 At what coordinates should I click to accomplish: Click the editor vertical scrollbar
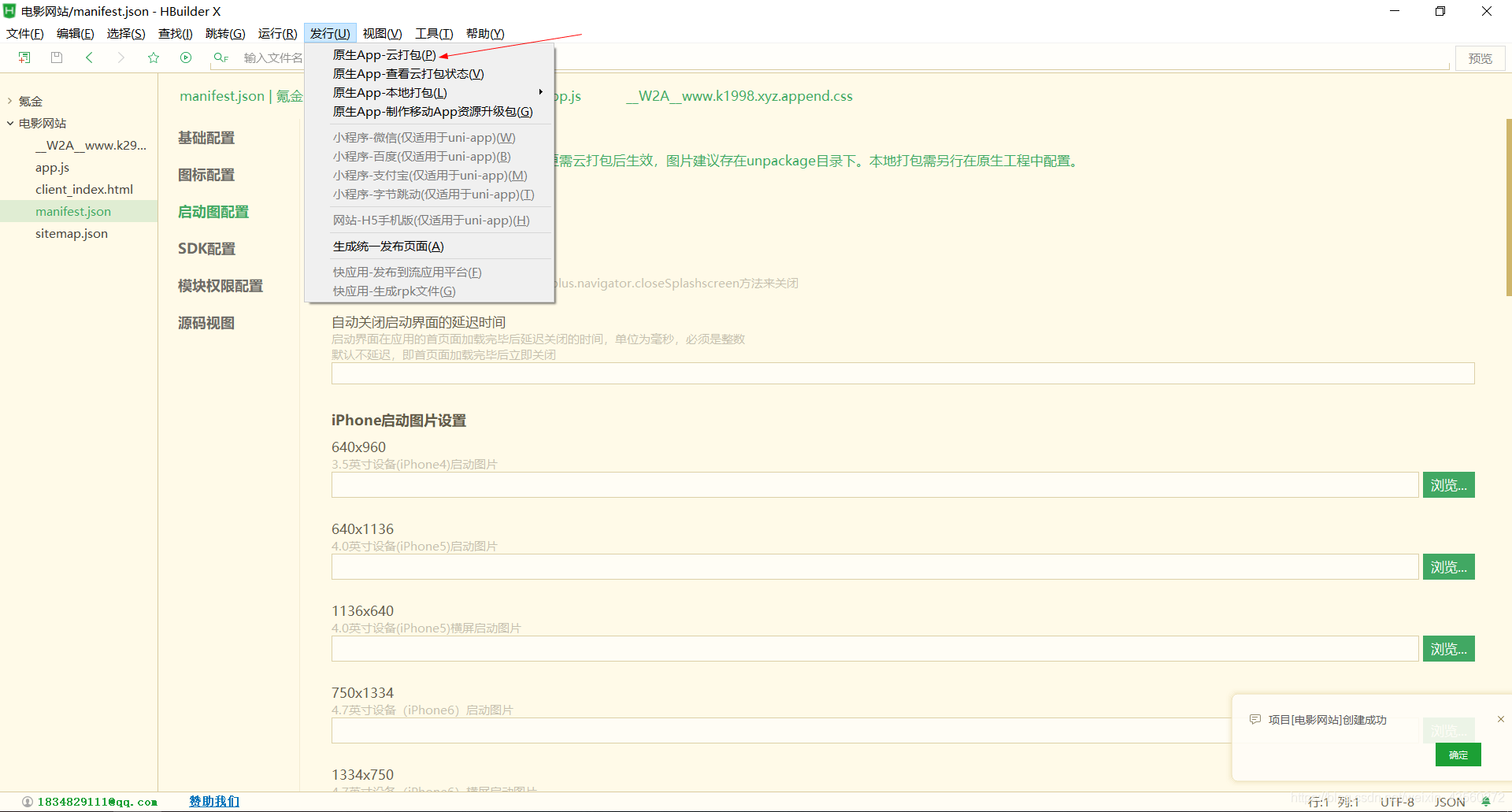click(1508, 207)
